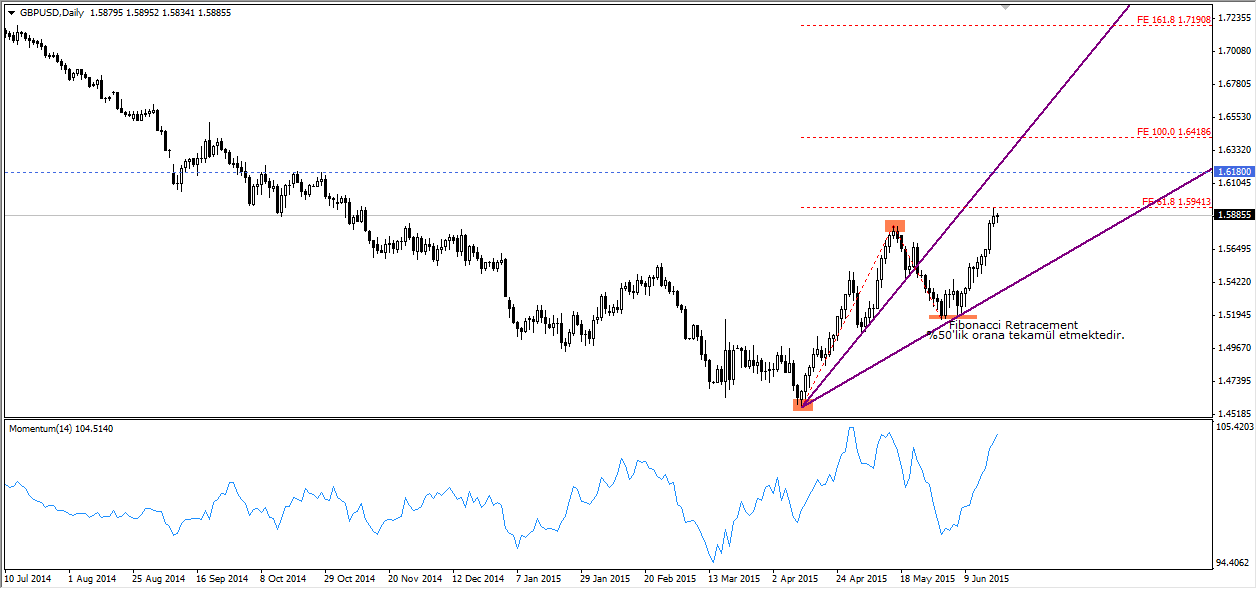1257x589 pixels.
Task: Click the FE 161.8 1.71908 label
Action: click(x=1174, y=20)
